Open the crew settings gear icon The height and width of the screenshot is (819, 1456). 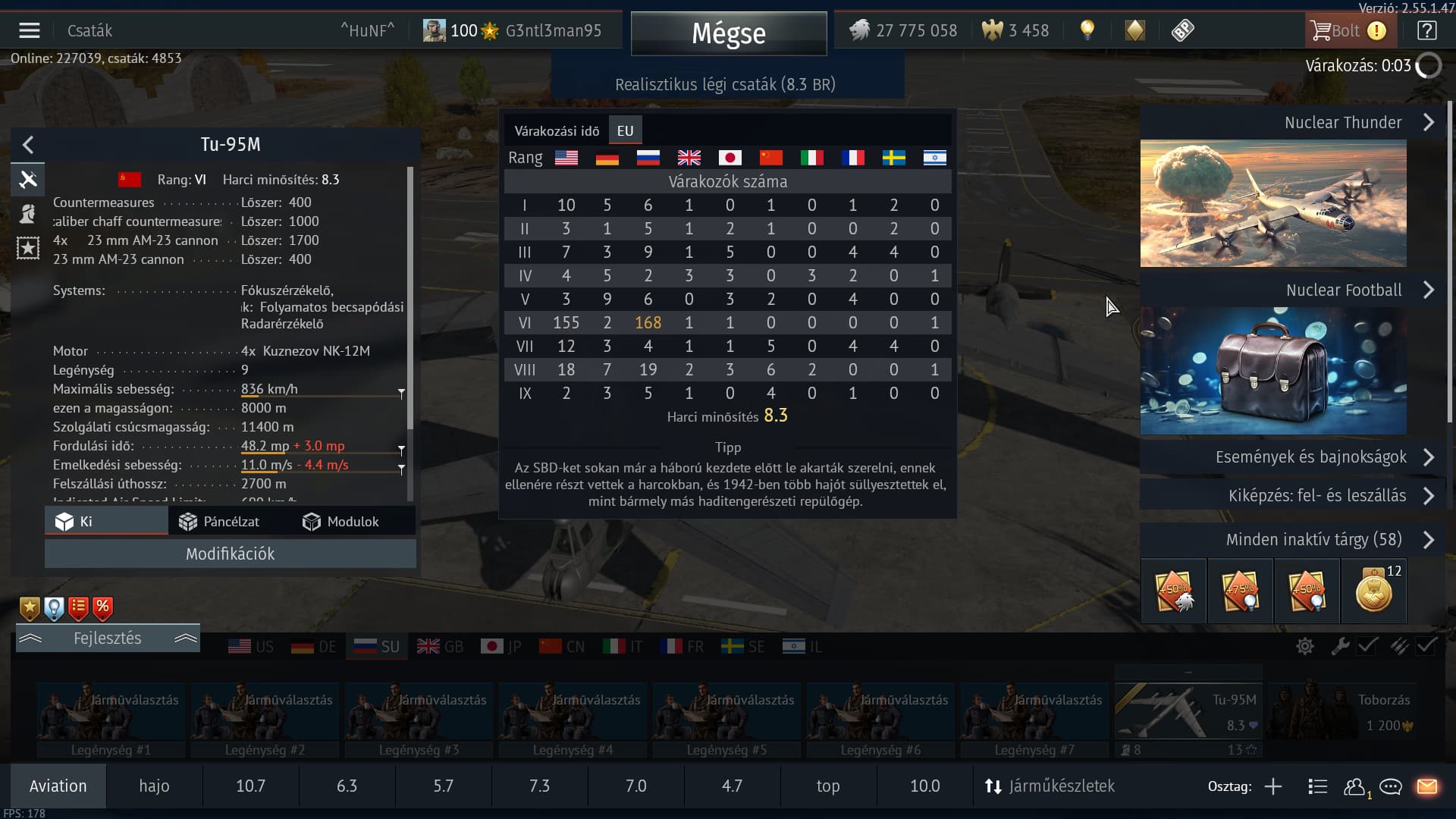[1305, 646]
